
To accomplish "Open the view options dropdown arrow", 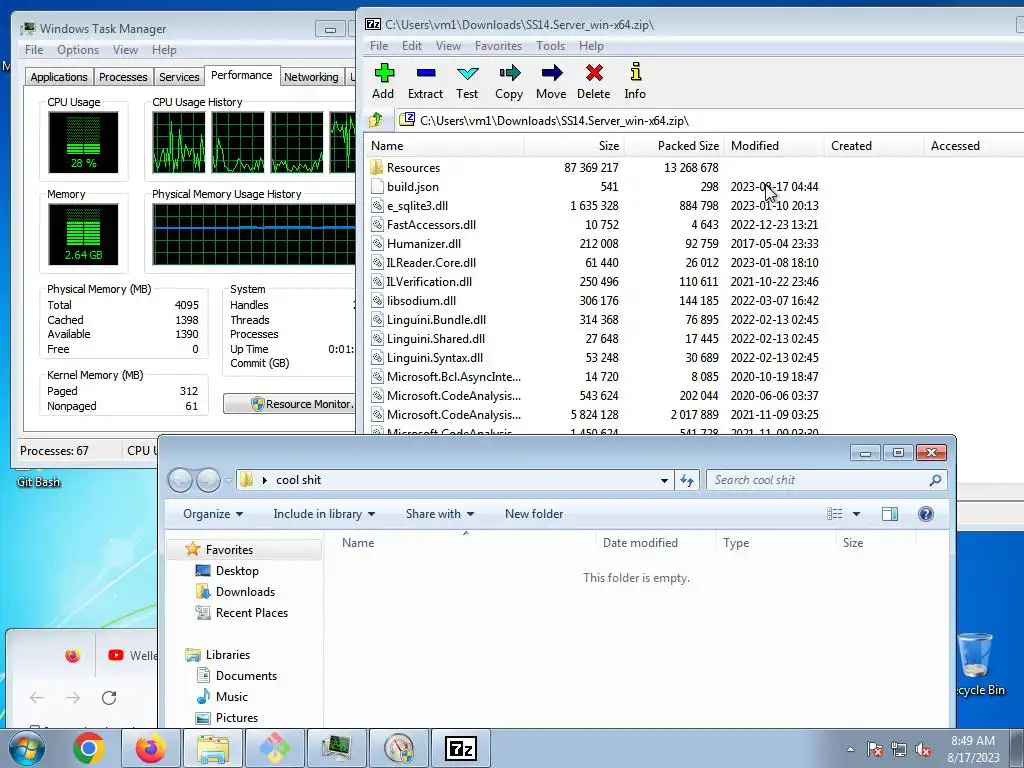I will 856,514.
